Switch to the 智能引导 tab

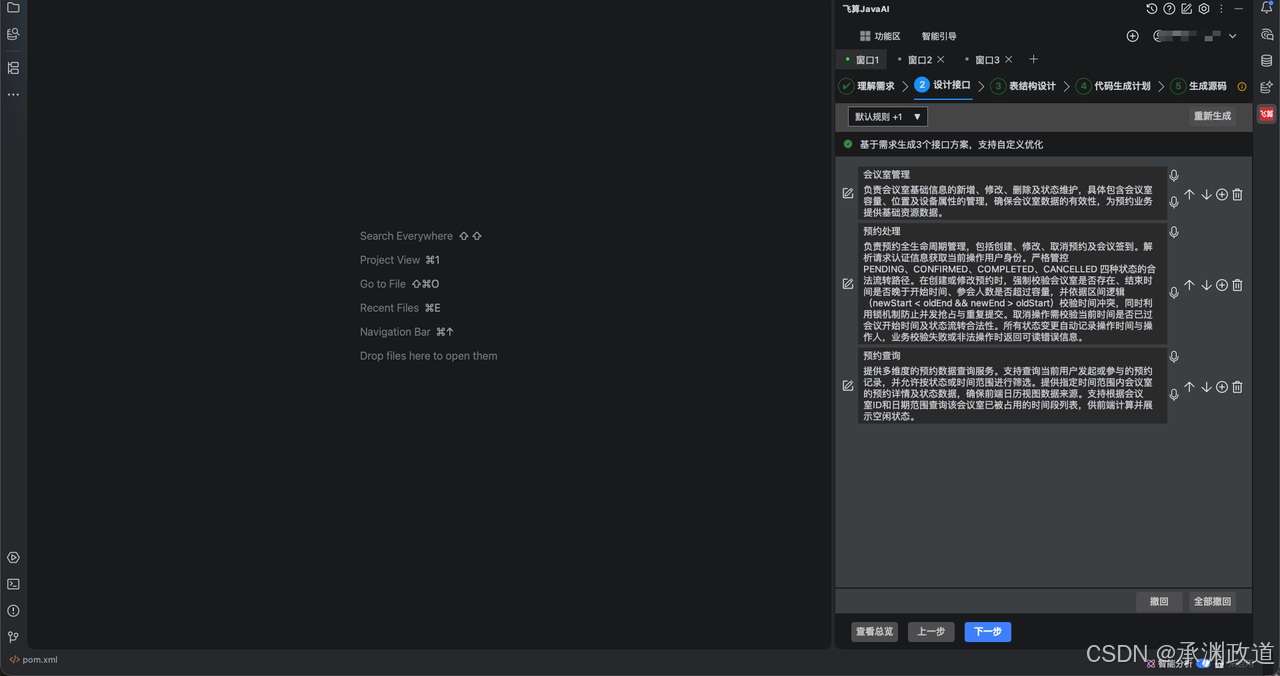(939, 36)
